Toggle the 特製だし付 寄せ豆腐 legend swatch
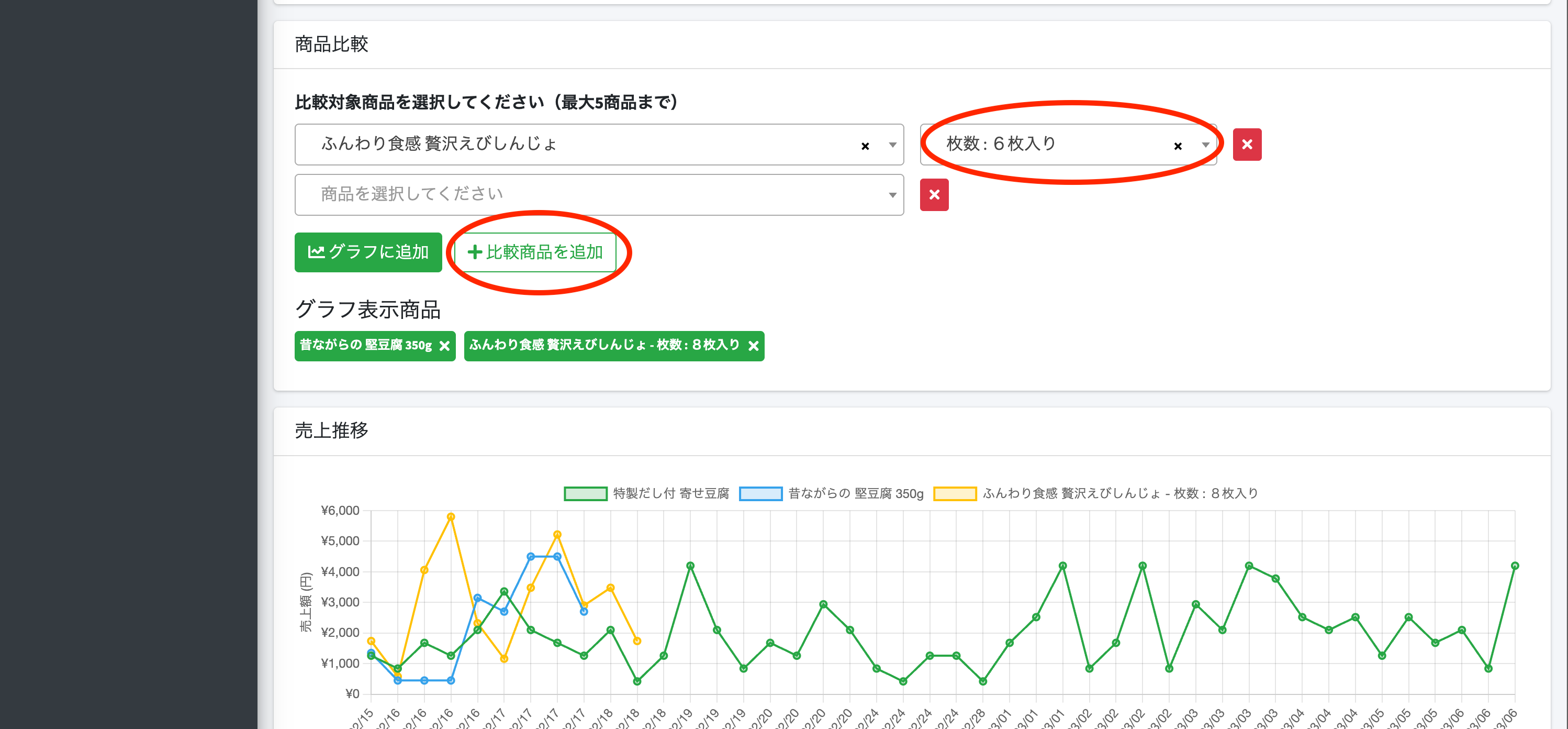1568x729 pixels. (x=586, y=493)
